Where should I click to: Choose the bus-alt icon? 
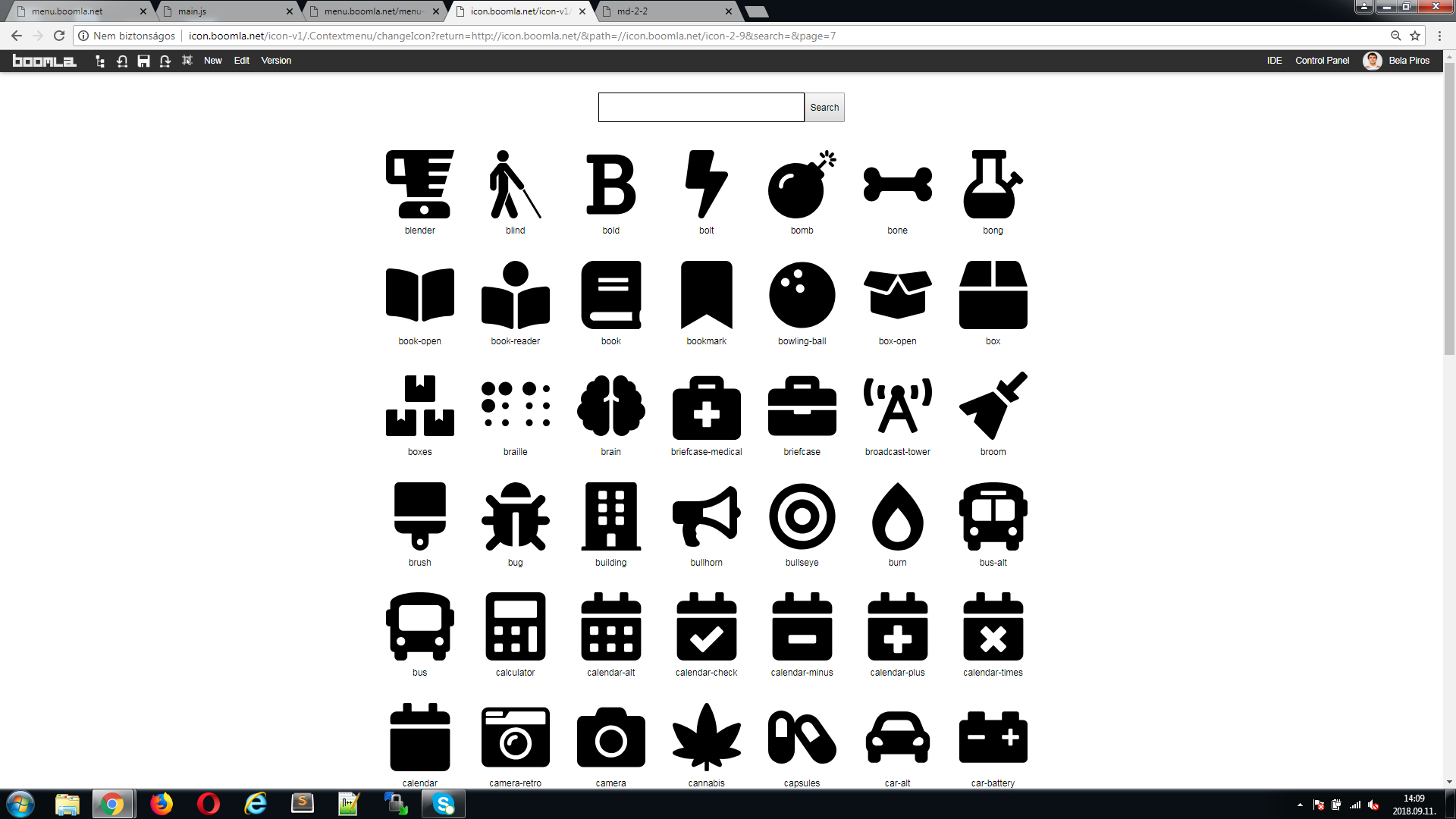[x=993, y=516]
